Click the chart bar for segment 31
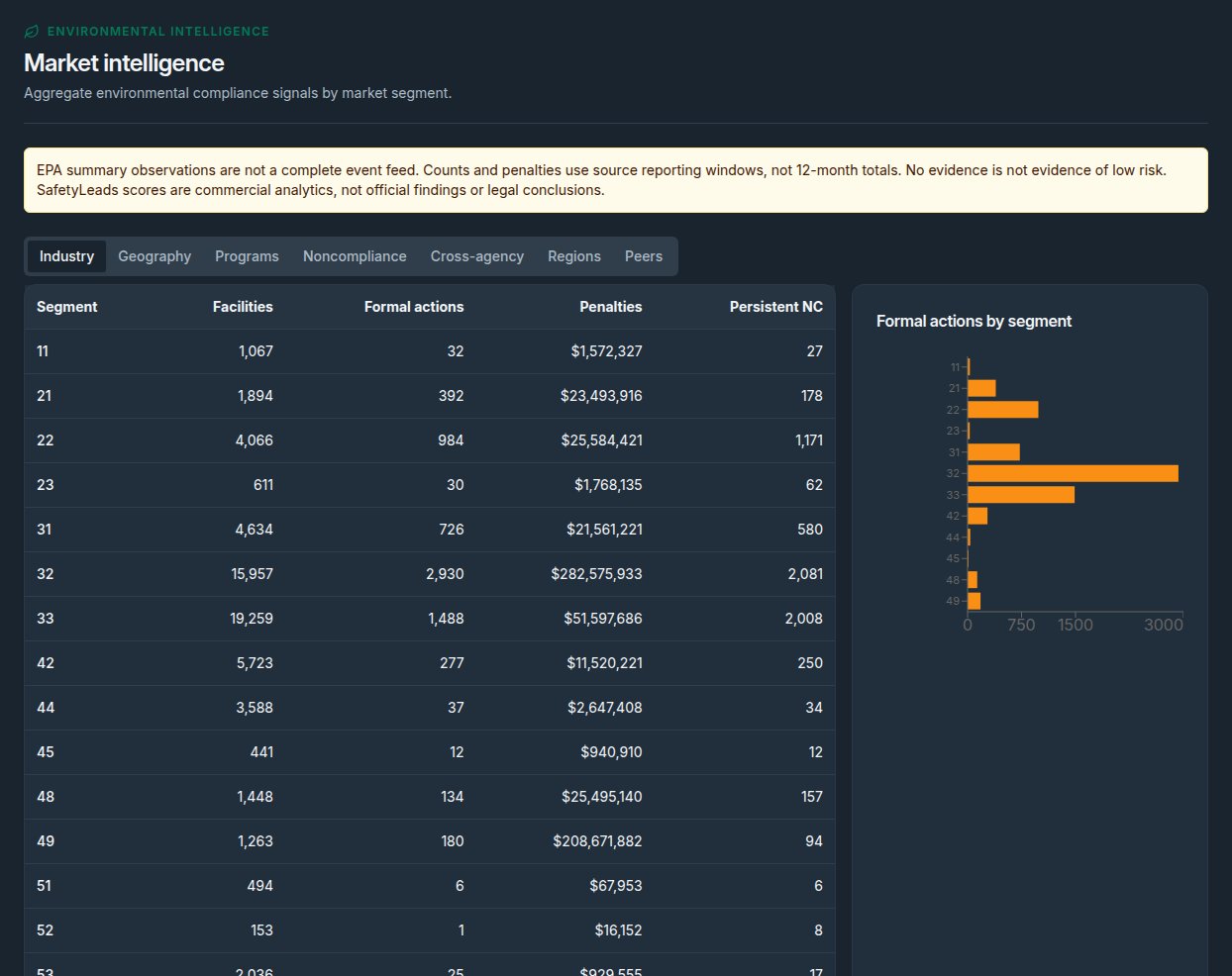This screenshot has height=976, width=1232. (x=993, y=452)
